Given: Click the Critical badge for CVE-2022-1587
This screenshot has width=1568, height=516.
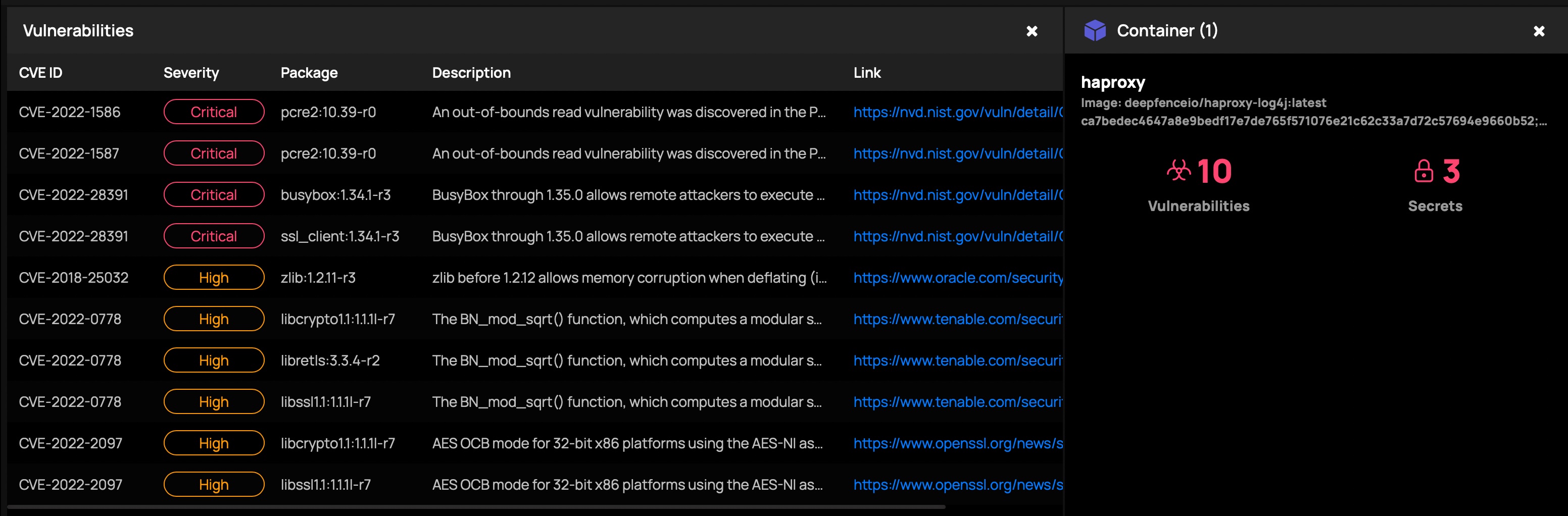Looking at the screenshot, I should (214, 153).
